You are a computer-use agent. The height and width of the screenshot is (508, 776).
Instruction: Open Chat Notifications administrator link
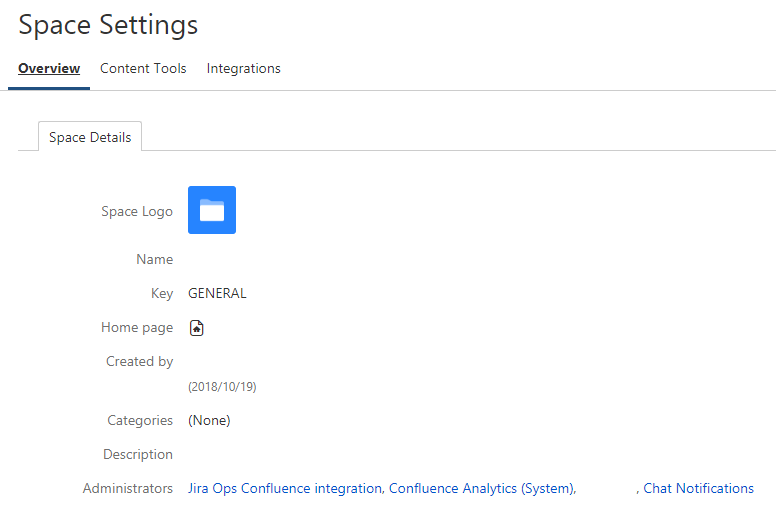click(x=698, y=488)
